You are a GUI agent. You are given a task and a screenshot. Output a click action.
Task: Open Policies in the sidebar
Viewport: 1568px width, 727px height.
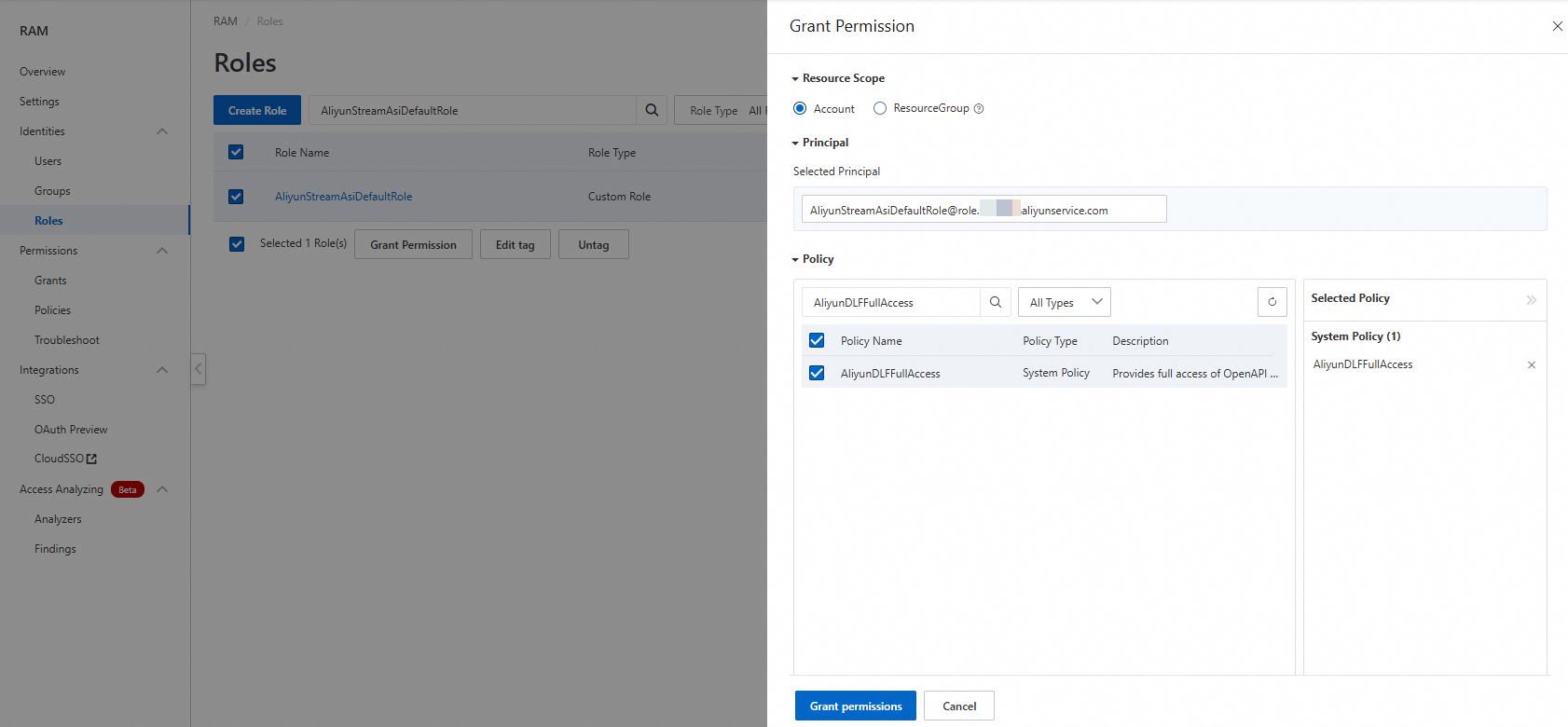[52, 310]
